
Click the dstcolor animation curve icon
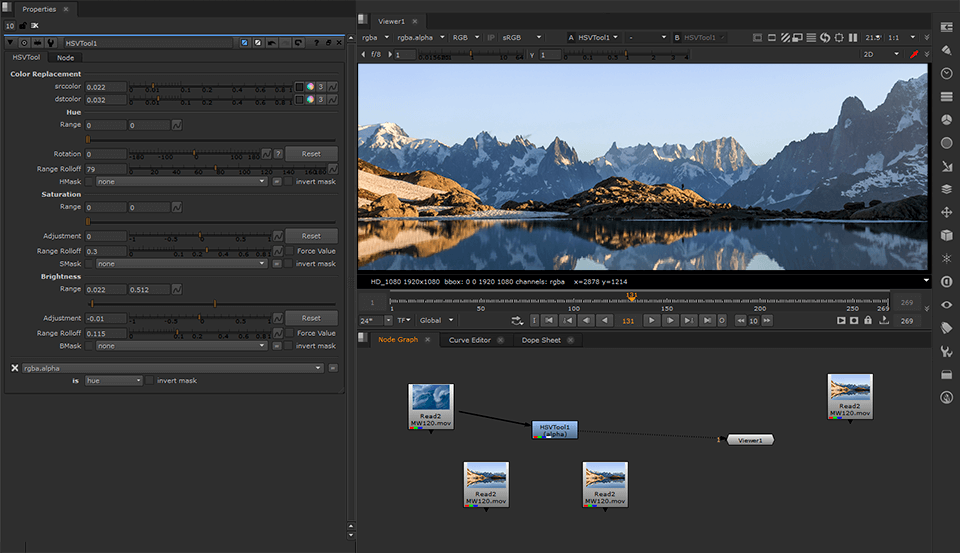(x=333, y=100)
